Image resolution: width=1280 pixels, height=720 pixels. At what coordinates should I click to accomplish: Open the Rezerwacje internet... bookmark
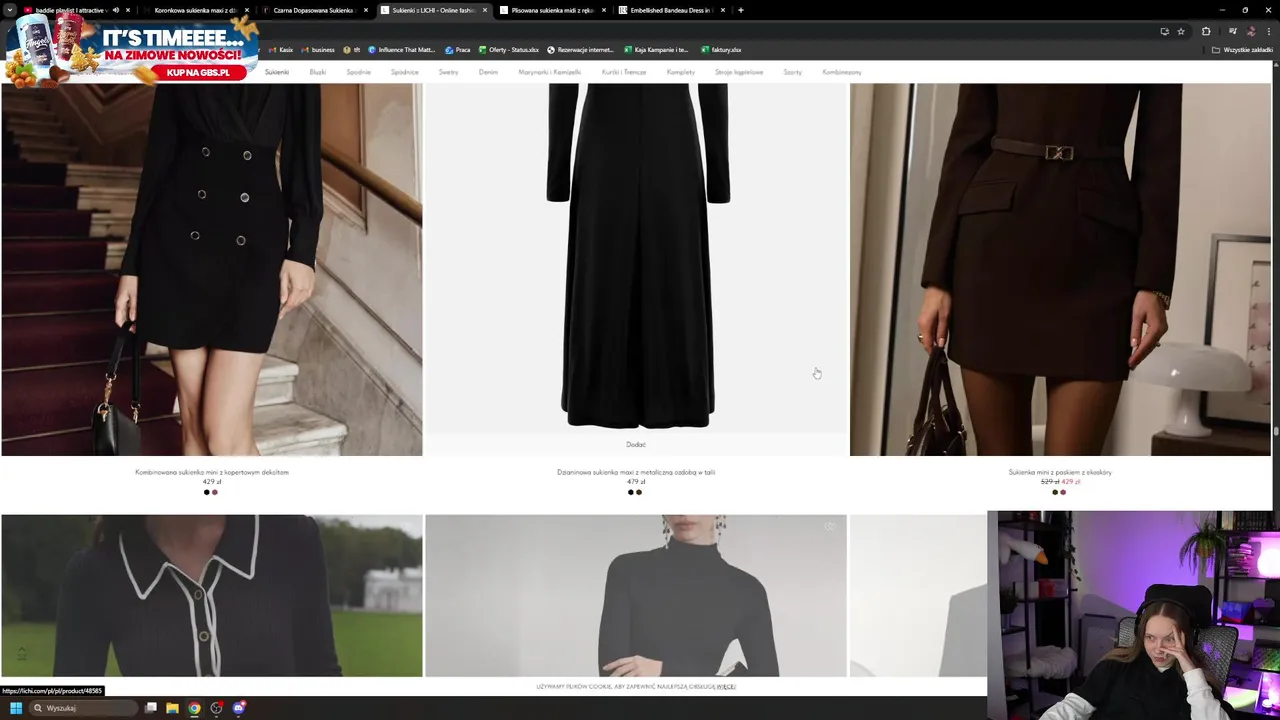pyautogui.click(x=581, y=49)
